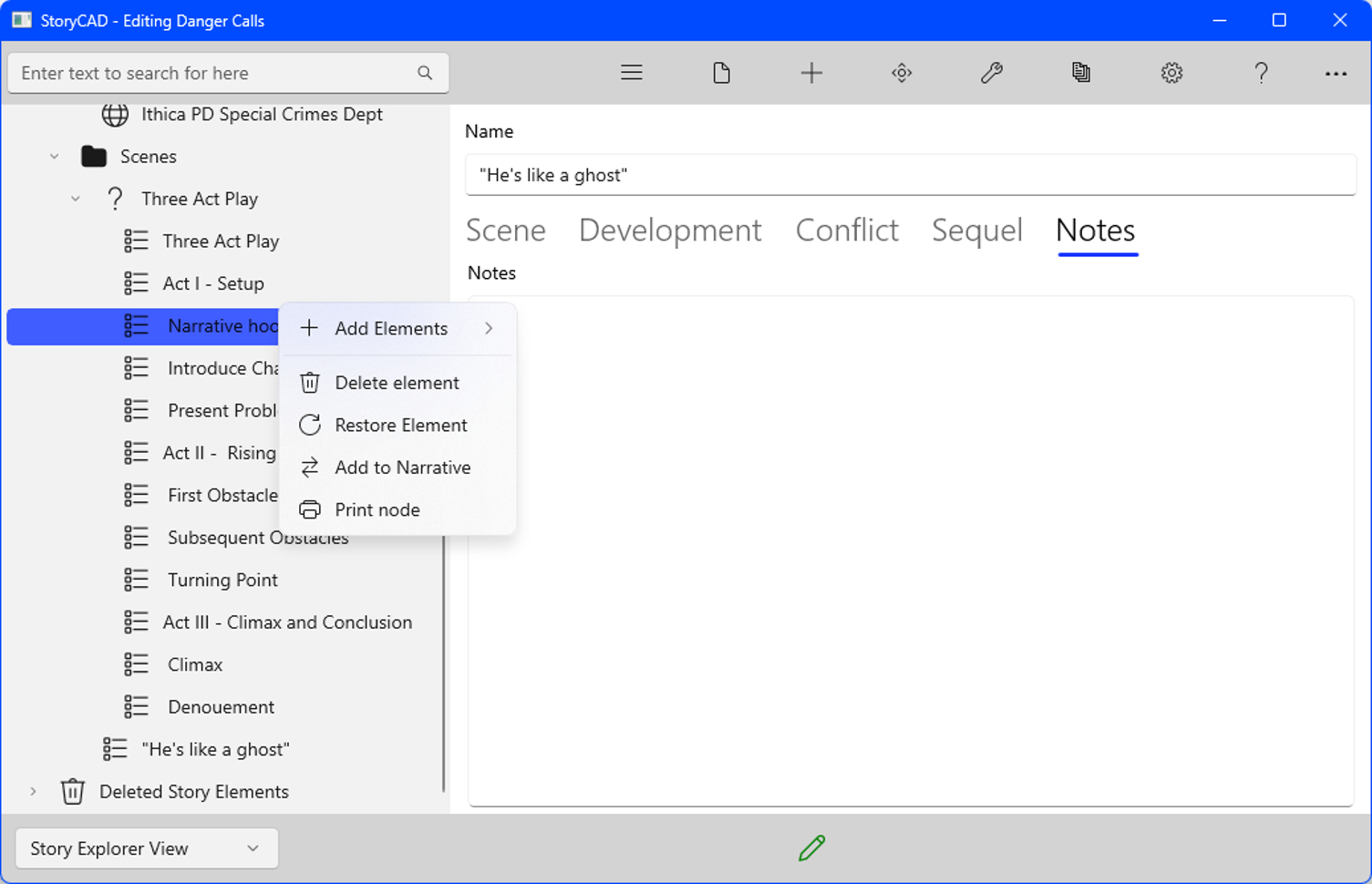Choose Delete element from context menu

tap(397, 383)
